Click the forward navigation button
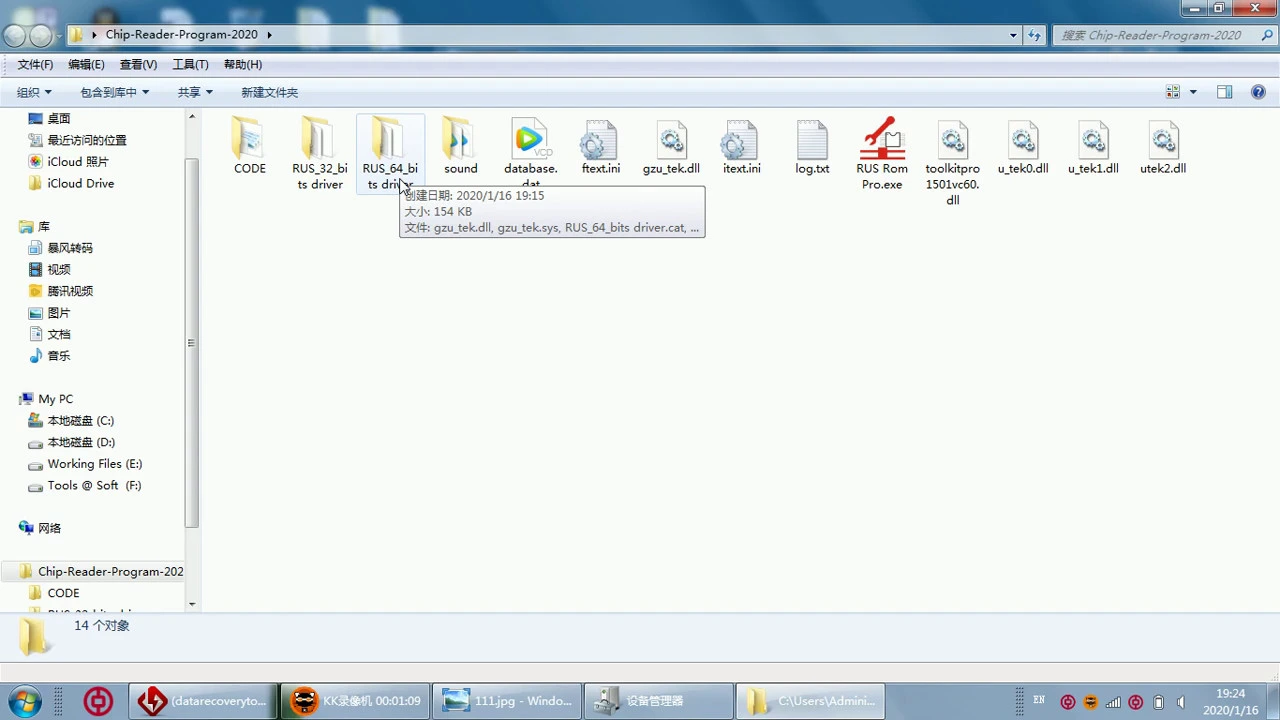The width and height of the screenshot is (1280, 720). pyautogui.click(x=40, y=36)
